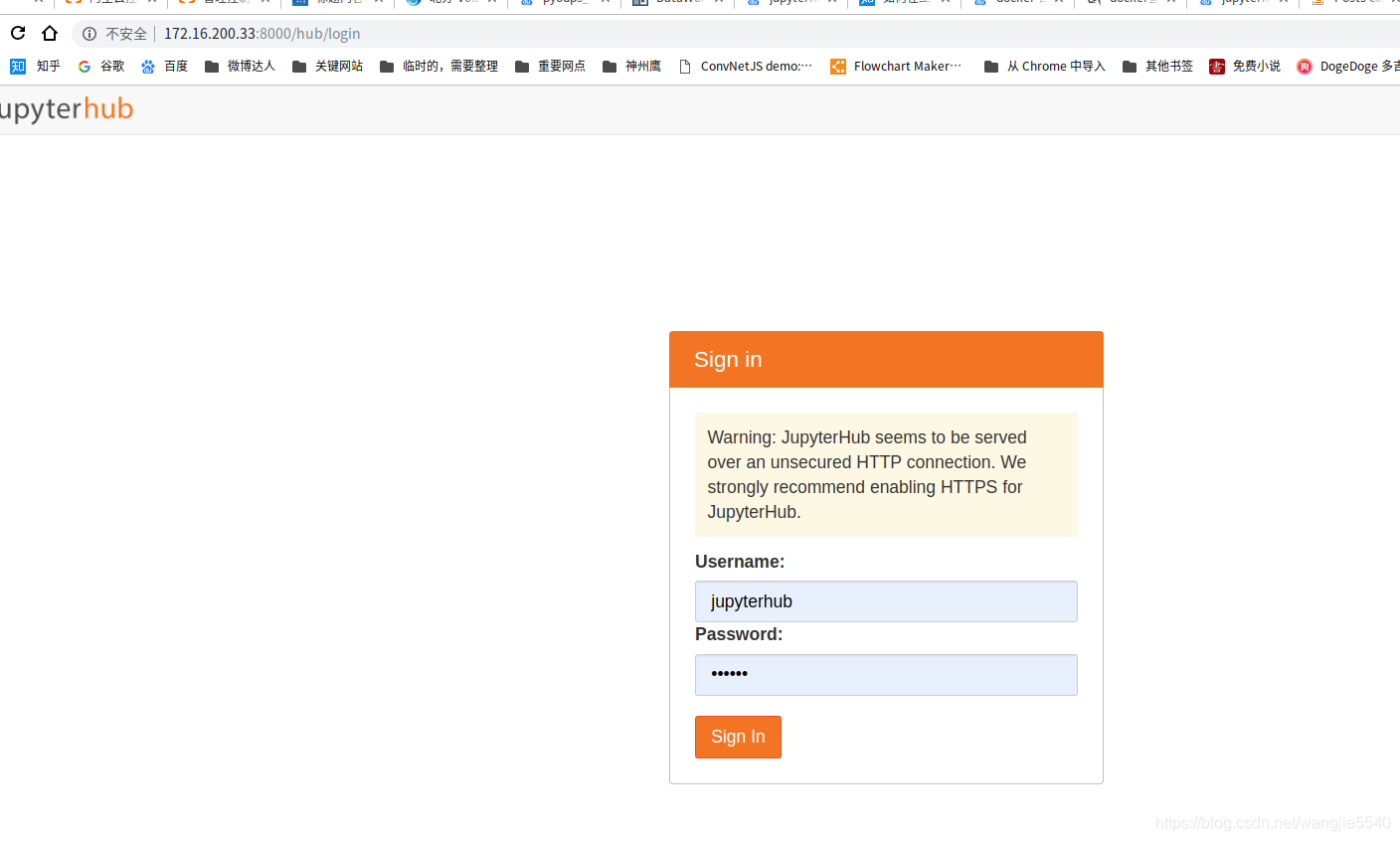Open the 知乎 bookmark

(x=36, y=67)
